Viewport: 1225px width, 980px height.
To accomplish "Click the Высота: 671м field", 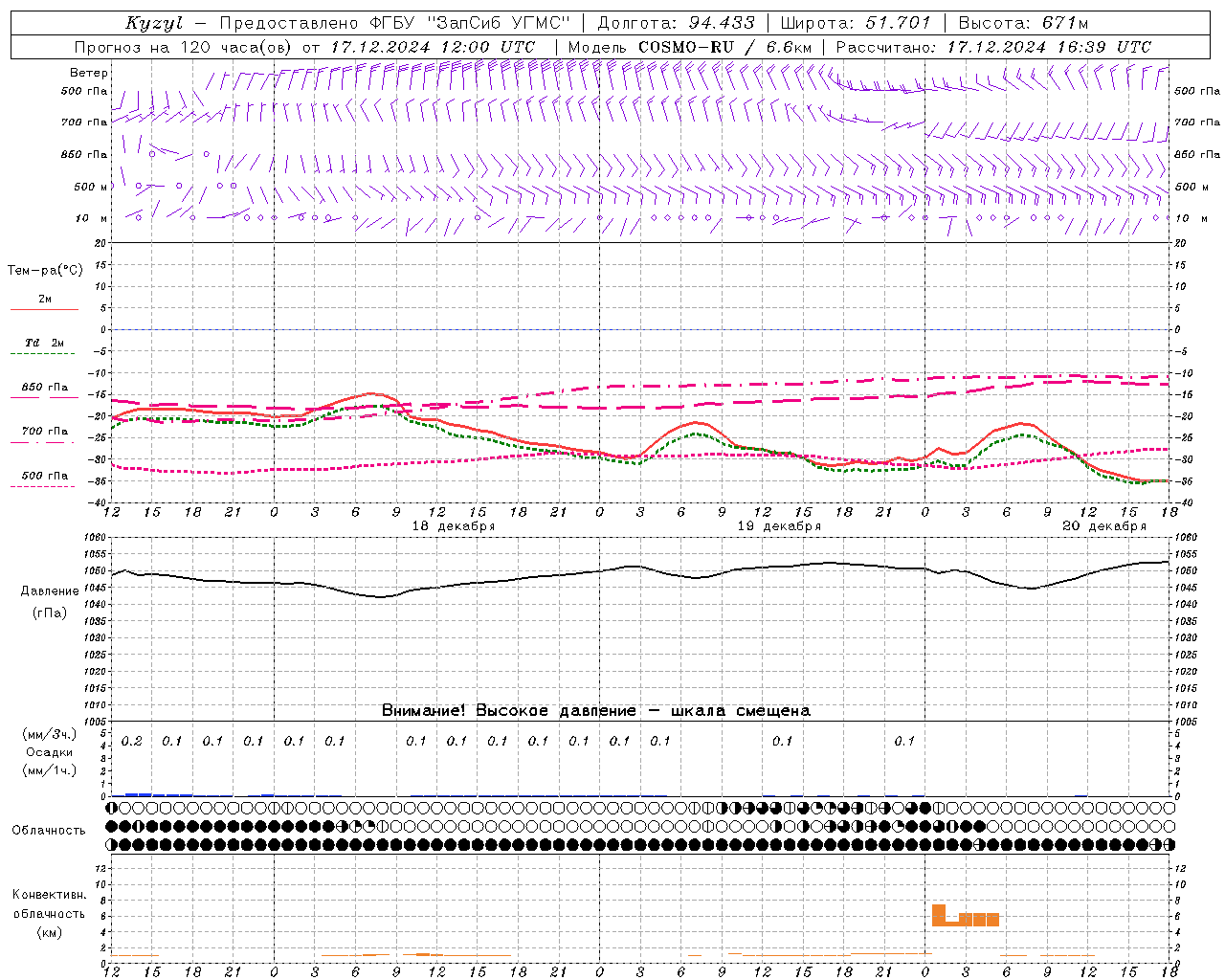I will [1022, 23].
